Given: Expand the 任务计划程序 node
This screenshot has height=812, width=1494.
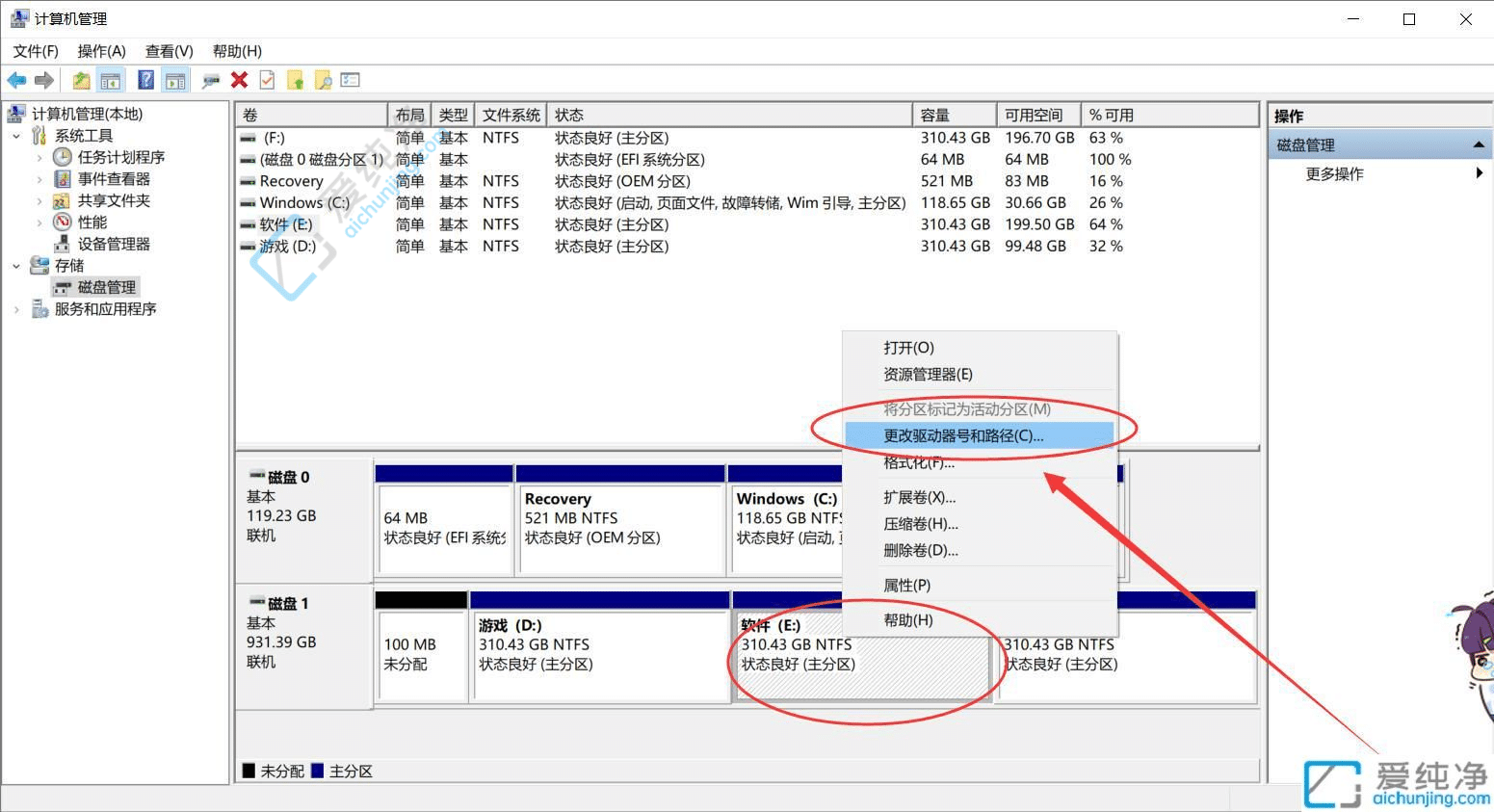Looking at the screenshot, I should click(39, 157).
